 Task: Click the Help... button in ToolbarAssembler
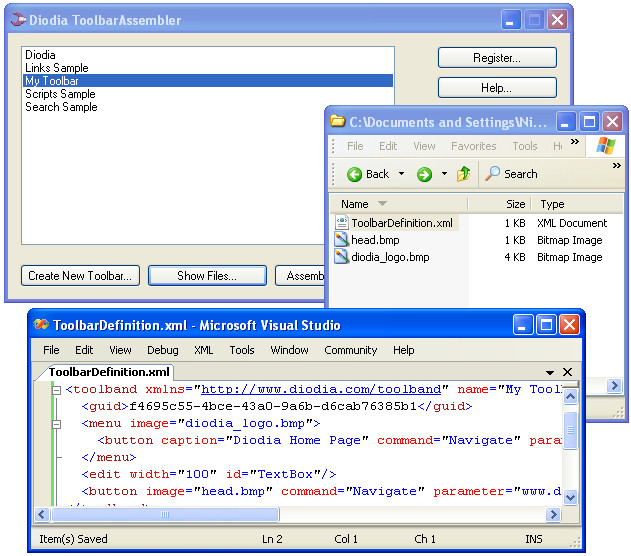click(497, 88)
